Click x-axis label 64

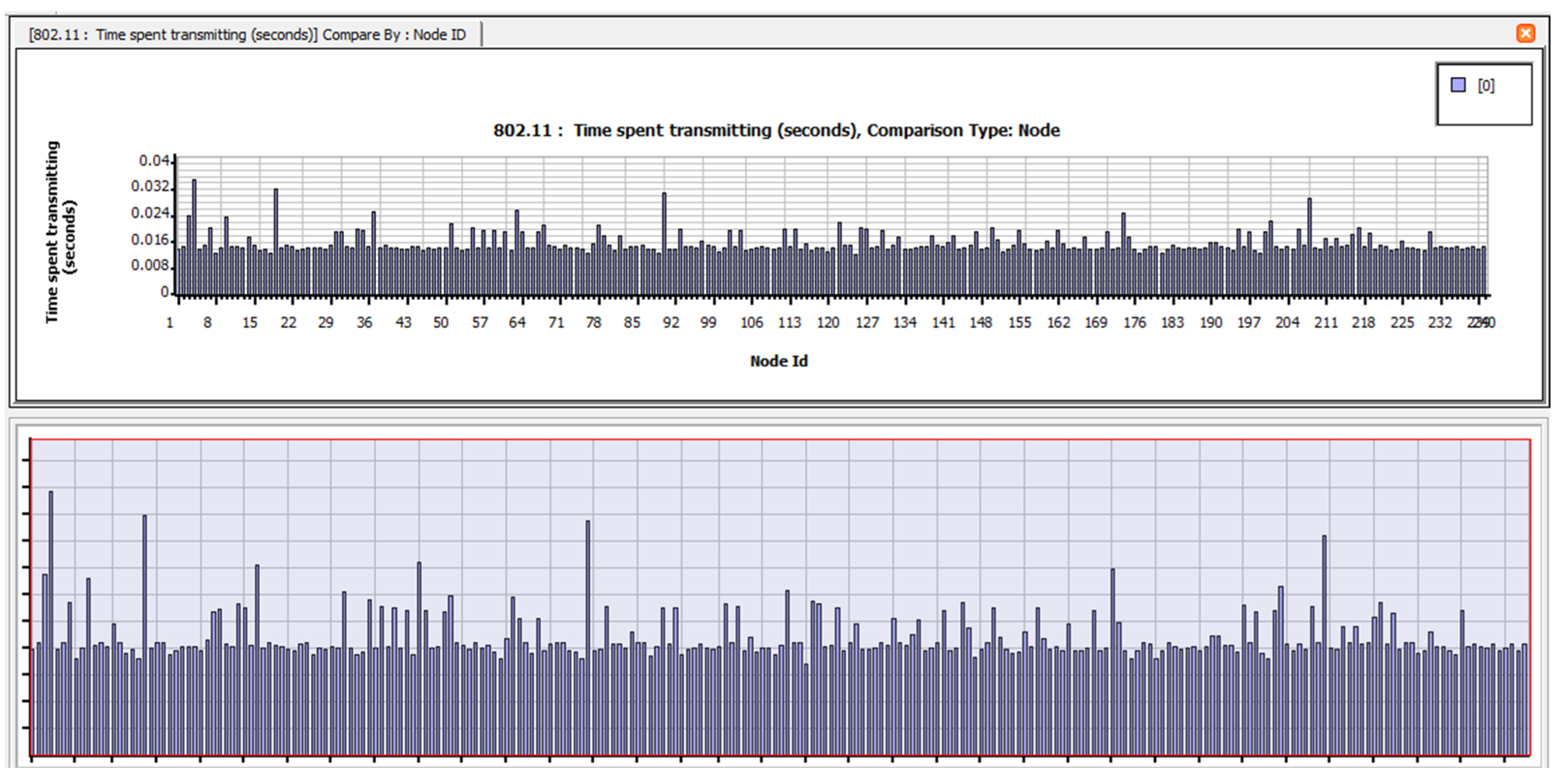coord(517,323)
